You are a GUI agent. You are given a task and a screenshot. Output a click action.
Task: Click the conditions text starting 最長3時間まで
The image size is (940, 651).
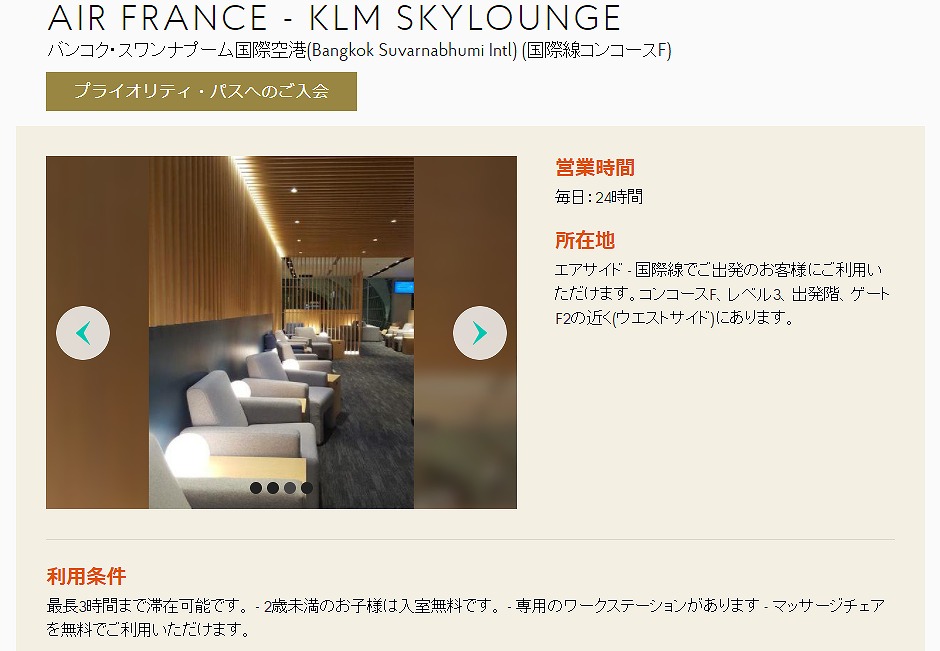coord(466,617)
